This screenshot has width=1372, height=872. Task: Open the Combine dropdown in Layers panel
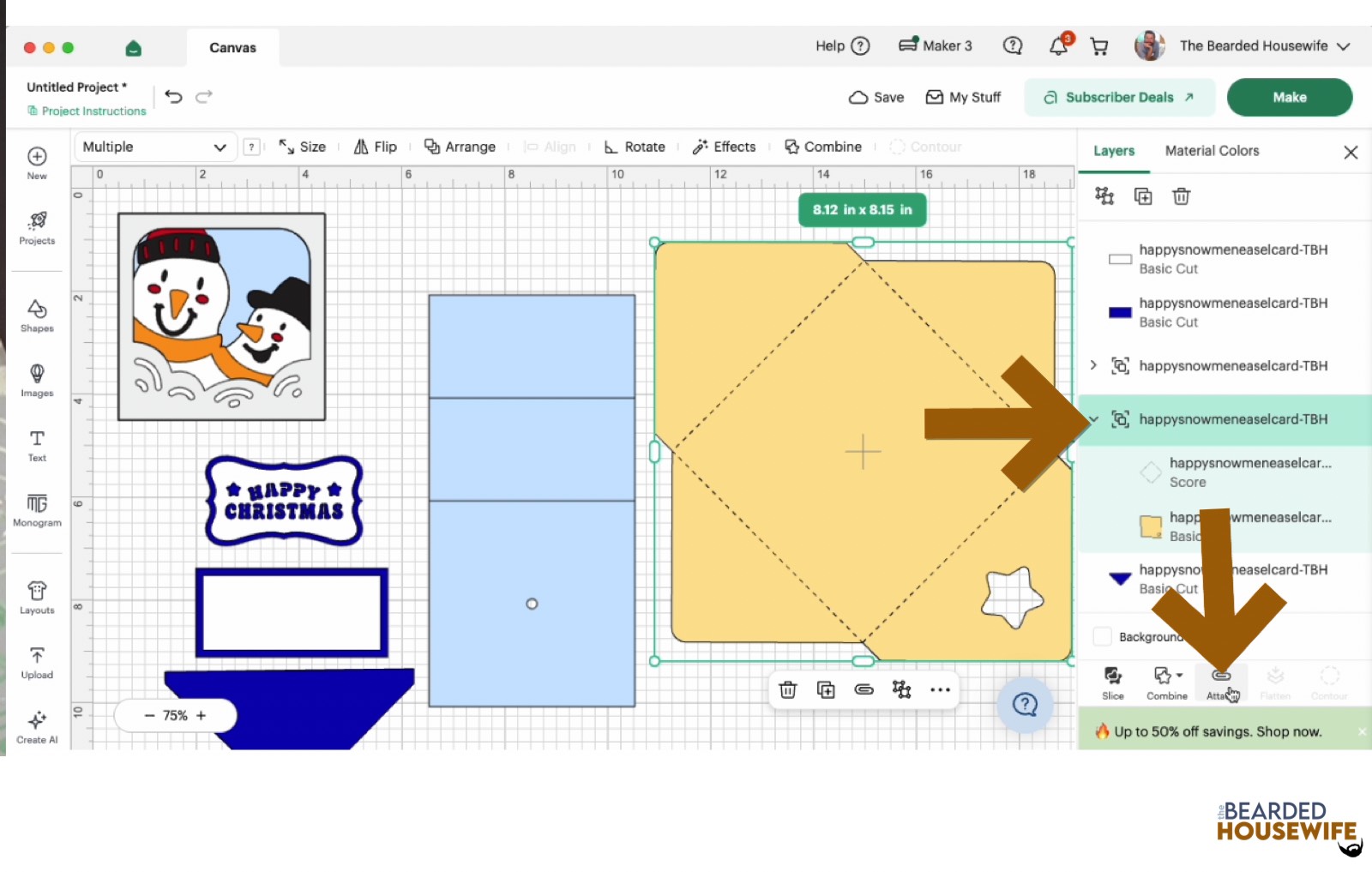(x=1167, y=683)
